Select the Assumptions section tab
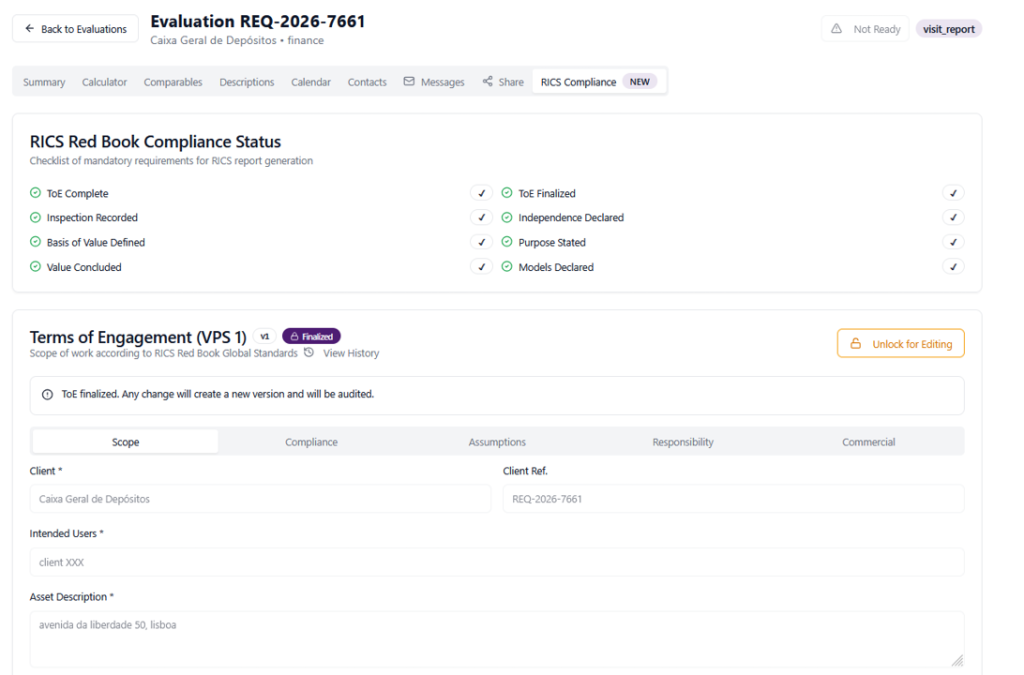The width and height of the screenshot is (1024, 675). coord(497,442)
